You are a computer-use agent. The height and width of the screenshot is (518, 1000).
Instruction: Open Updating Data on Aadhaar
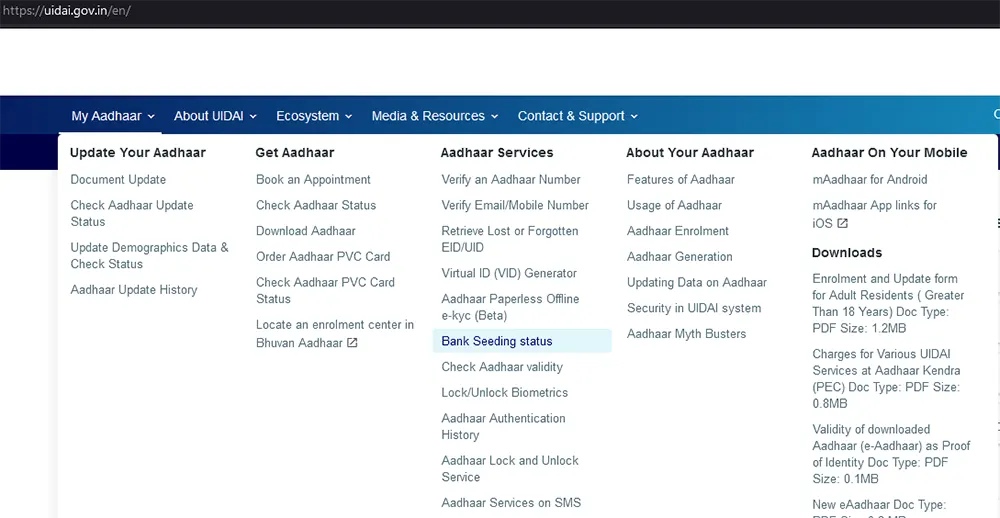point(697,283)
